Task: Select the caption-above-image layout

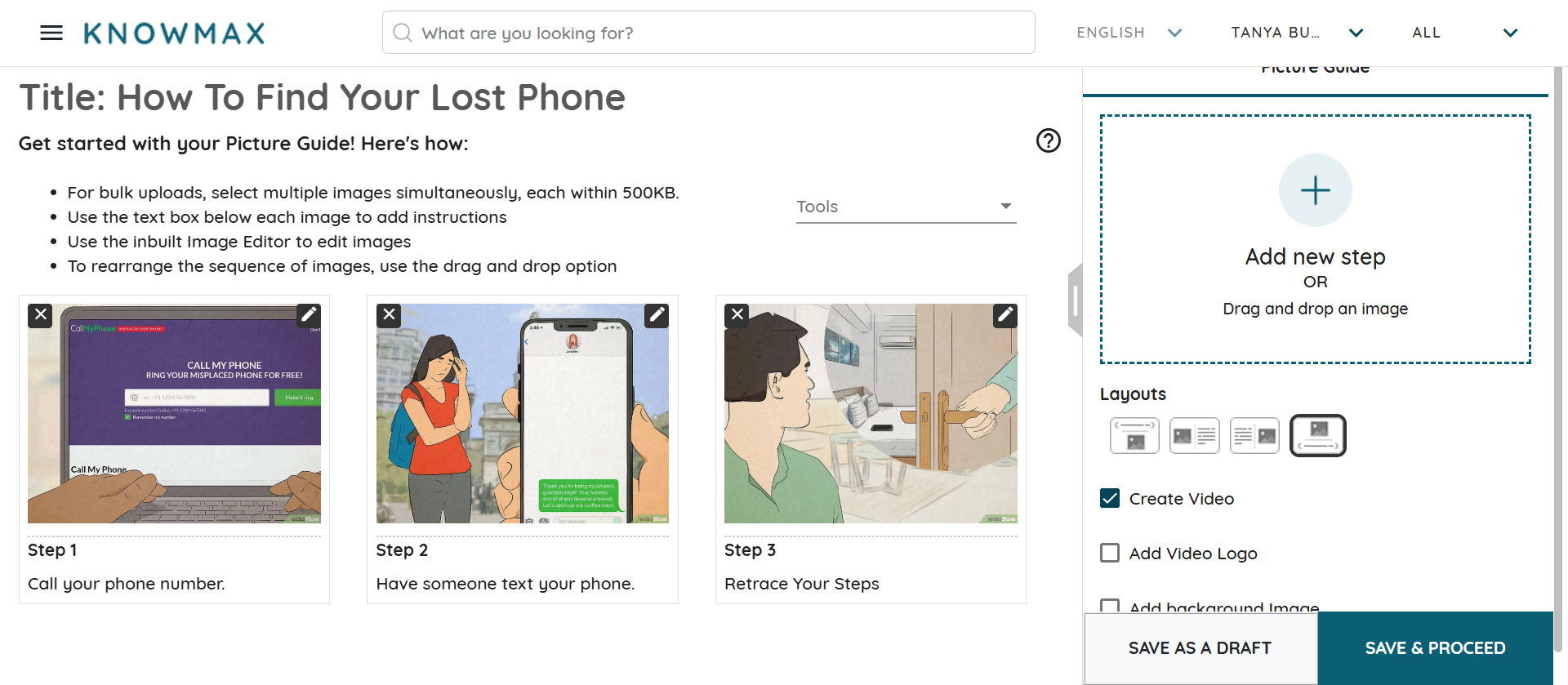Action: click(1134, 436)
